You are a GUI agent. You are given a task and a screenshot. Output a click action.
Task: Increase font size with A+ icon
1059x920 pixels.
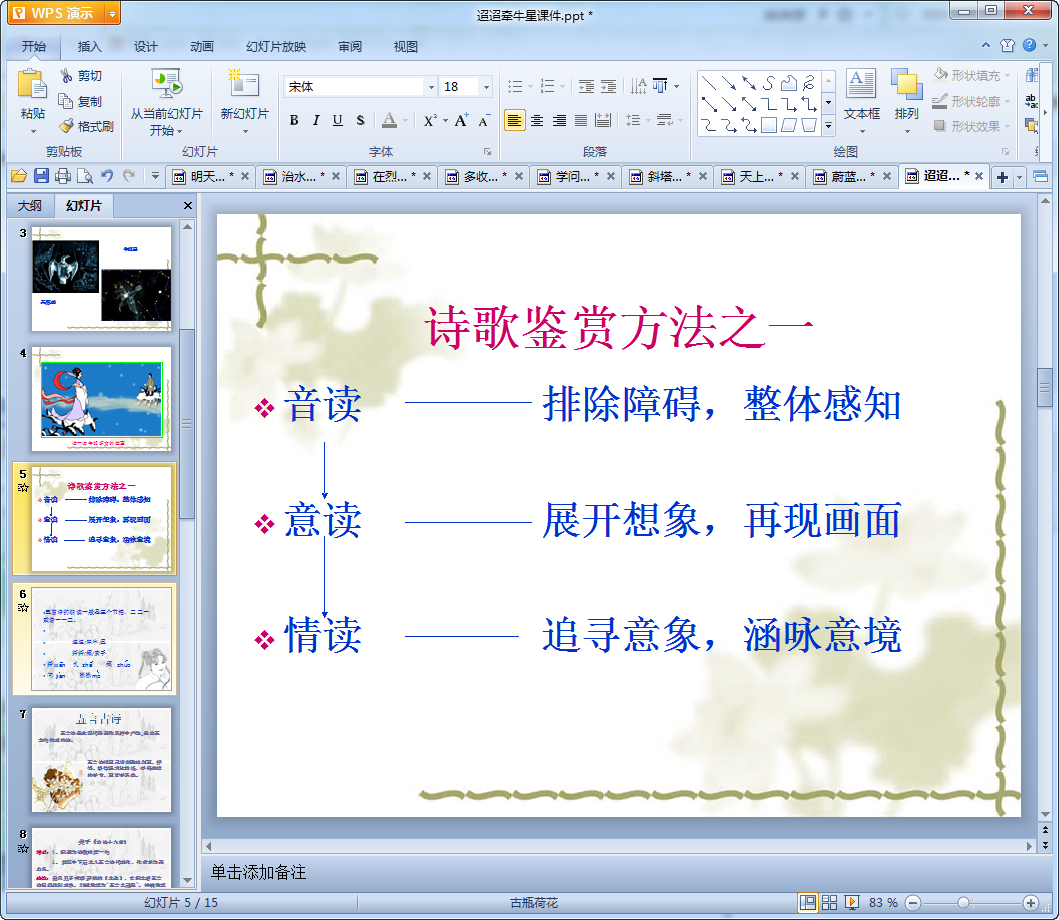pyautogui.click(x=461, y=120)
